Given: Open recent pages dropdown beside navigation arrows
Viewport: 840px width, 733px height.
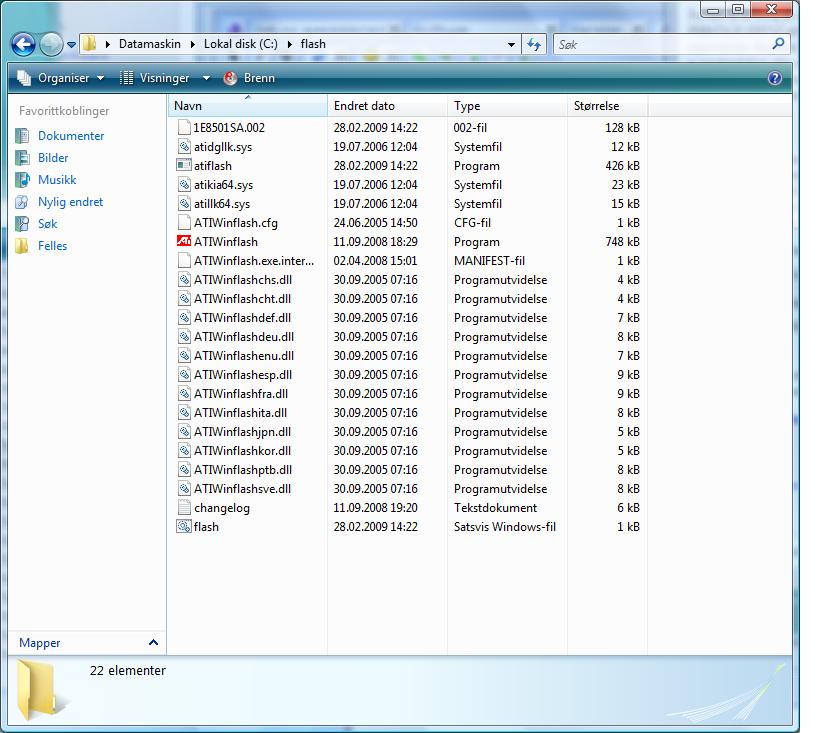Looking at the screenshot, I should [x=71, y=45].
